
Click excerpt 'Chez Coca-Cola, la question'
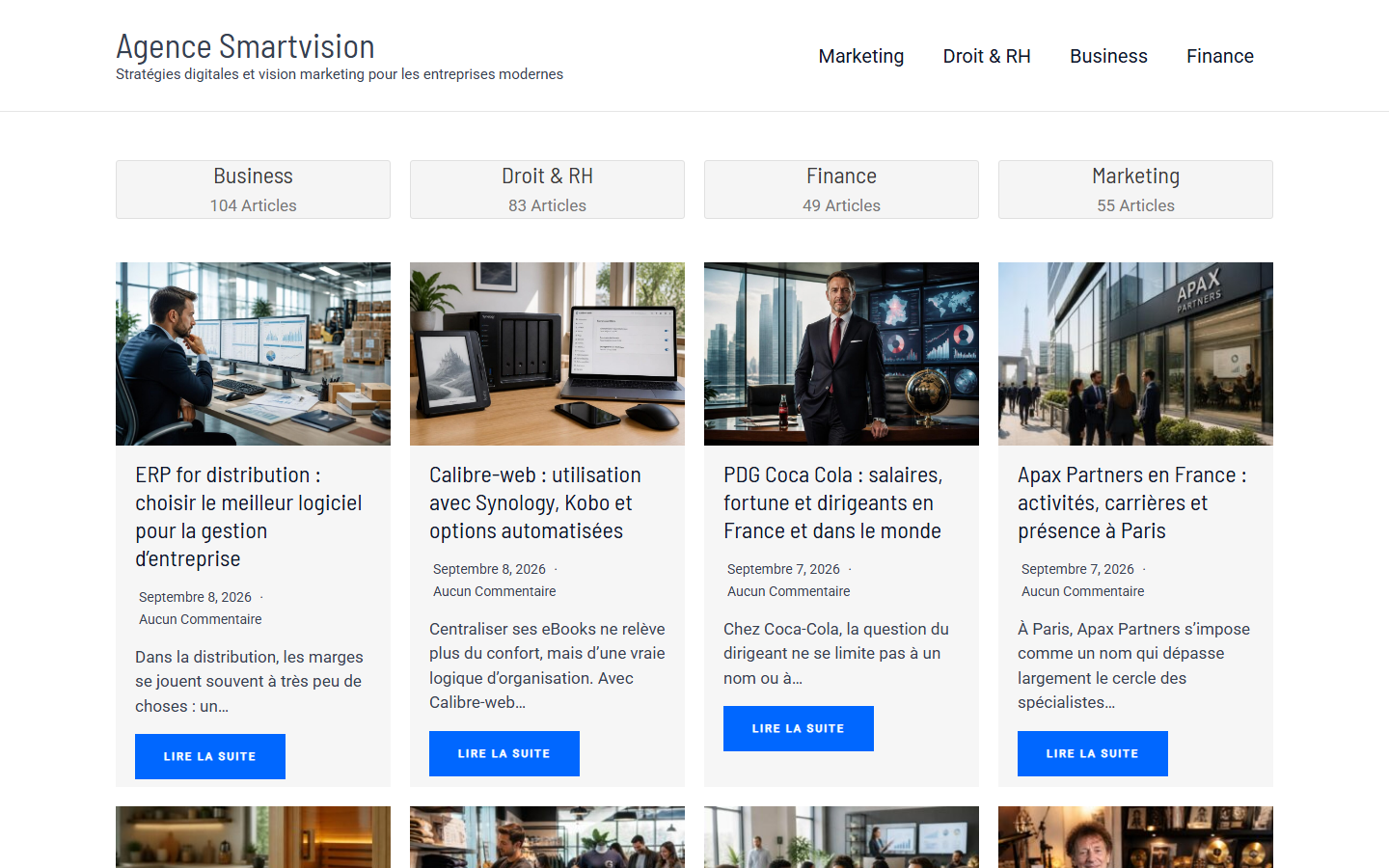[836, 653]
